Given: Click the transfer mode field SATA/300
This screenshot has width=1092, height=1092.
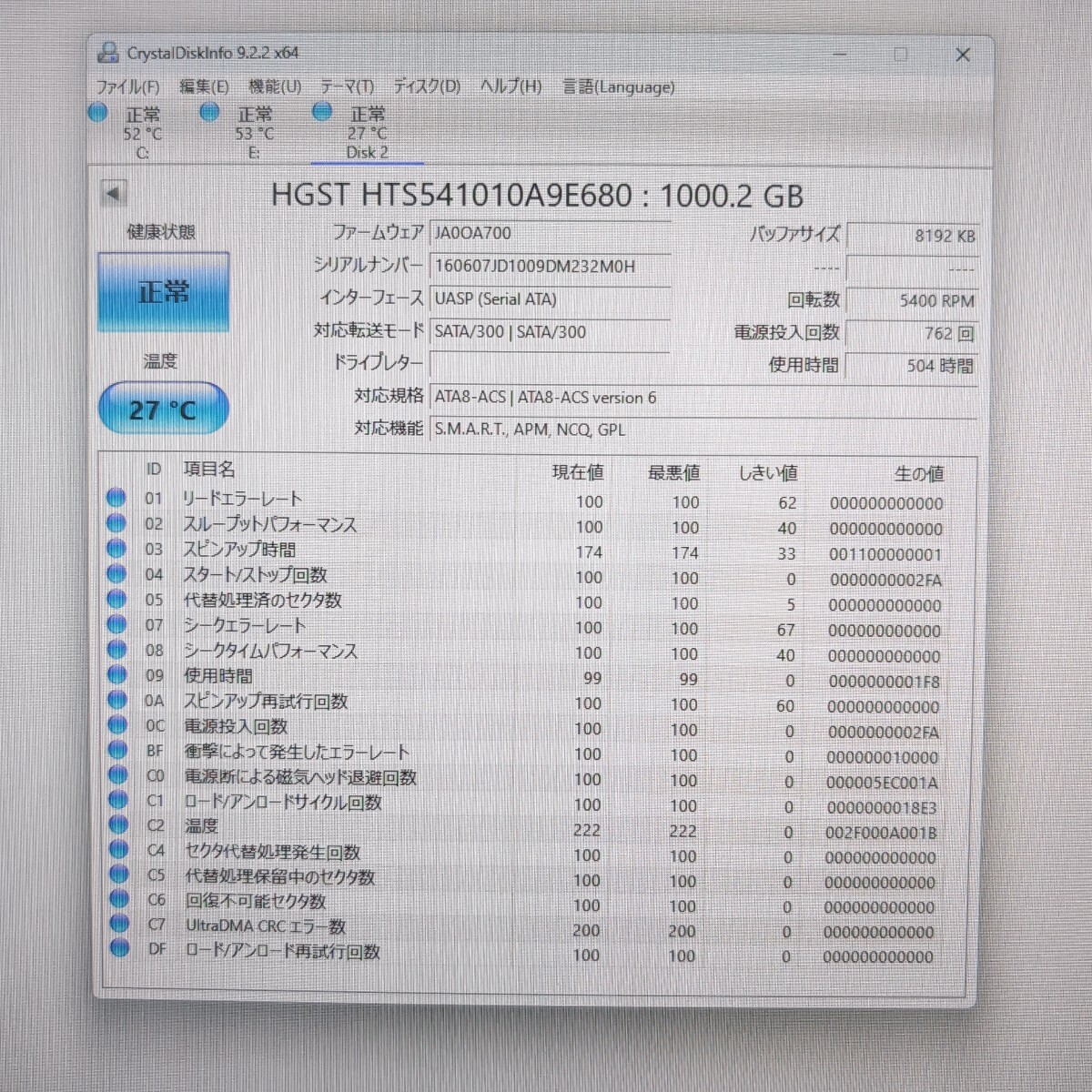Looking at the screenshot, I should (x=550, y=331).
